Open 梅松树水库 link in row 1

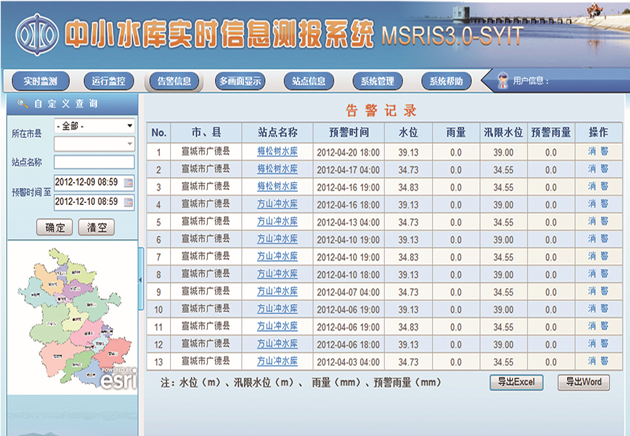point(277,151)
